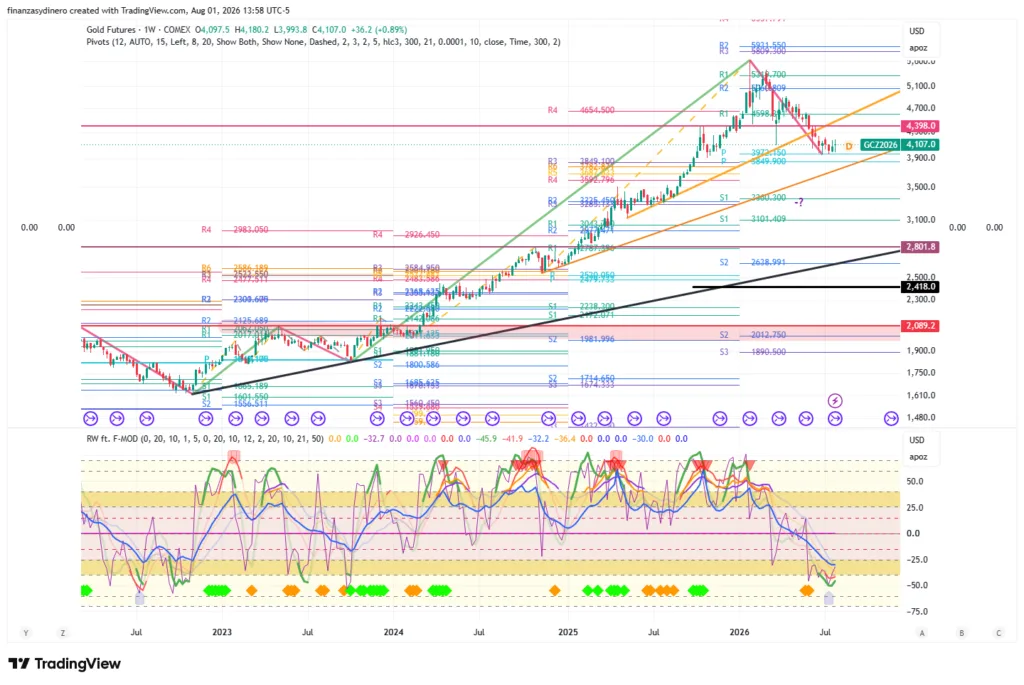Open the apoz unit selector on the indicator pane
Screen dimensions: 1024x685
coord(918,457)
